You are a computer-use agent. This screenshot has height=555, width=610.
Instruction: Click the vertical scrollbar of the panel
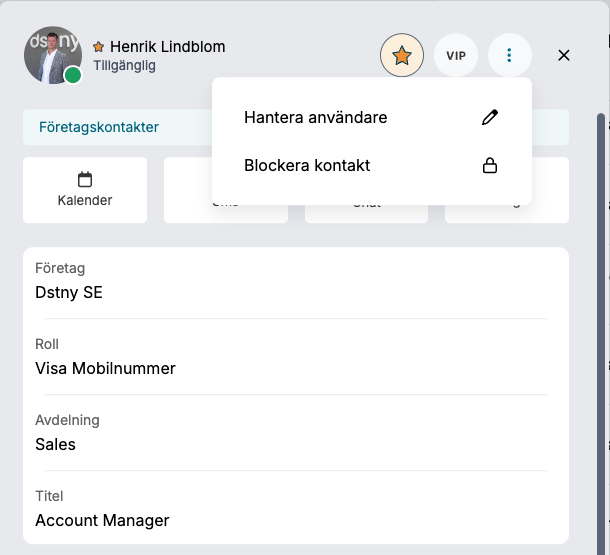601,334
